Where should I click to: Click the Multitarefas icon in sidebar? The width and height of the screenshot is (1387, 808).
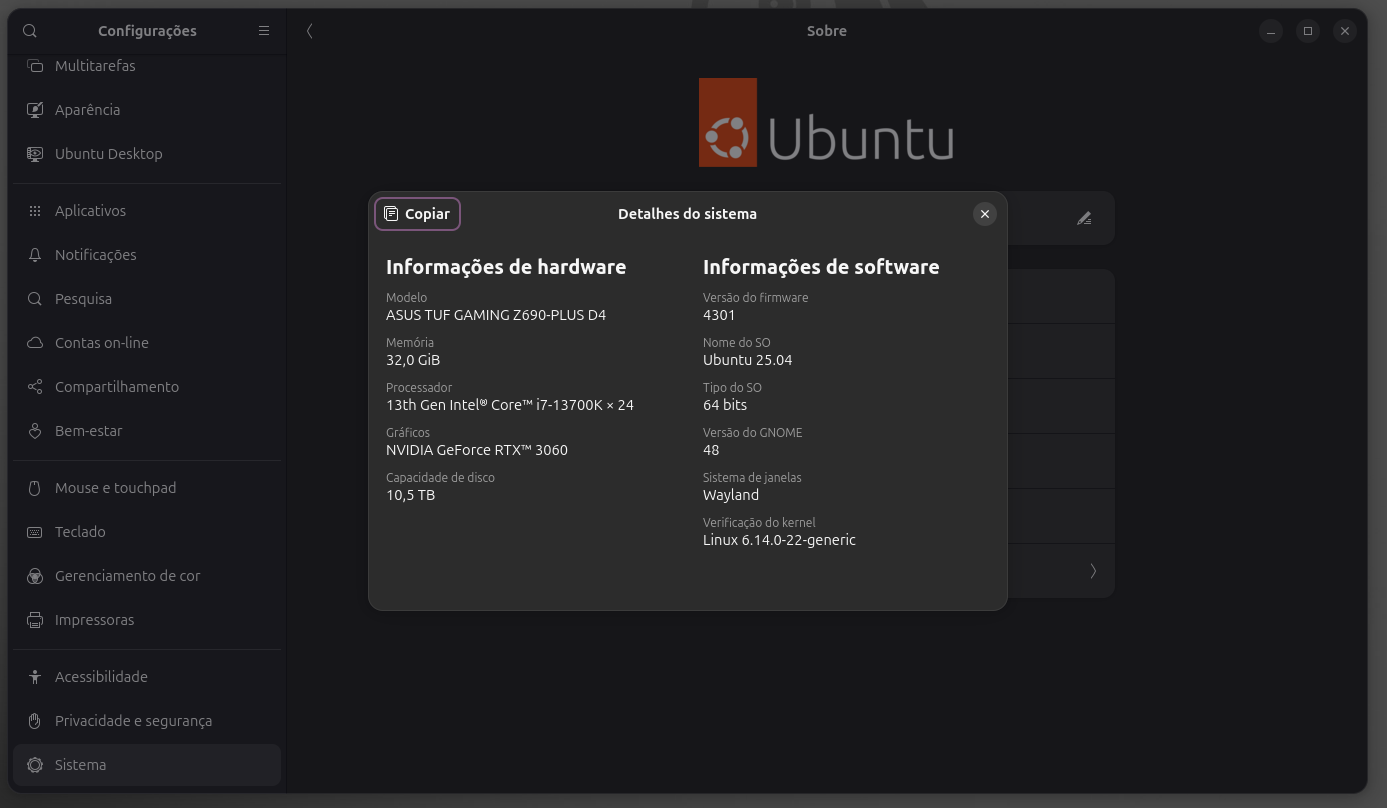tap(35, 66)
